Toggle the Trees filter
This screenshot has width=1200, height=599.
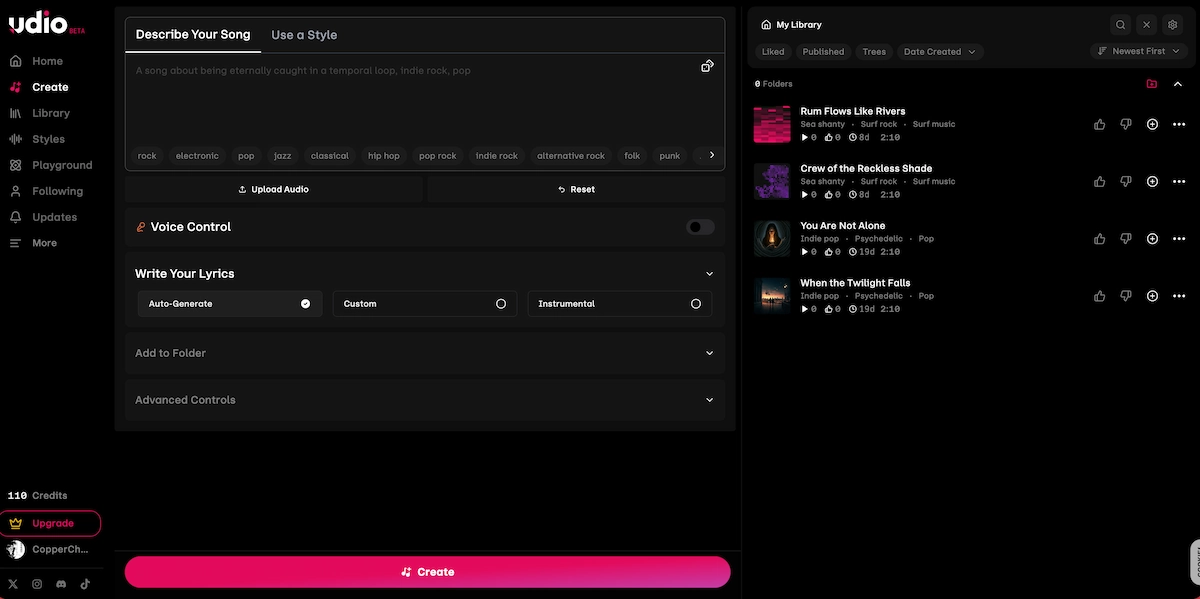tap(874, 52)
